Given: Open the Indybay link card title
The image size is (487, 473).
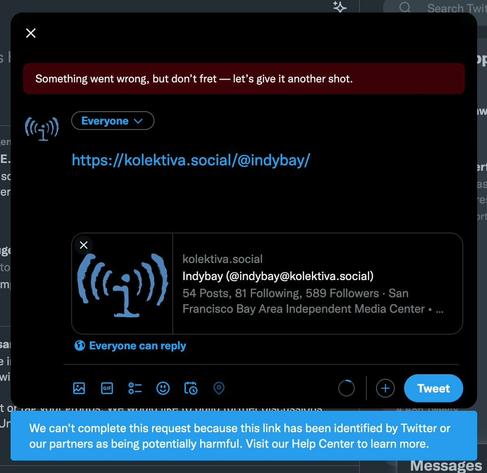Looking at the screenshot, I should coord(278,276).
